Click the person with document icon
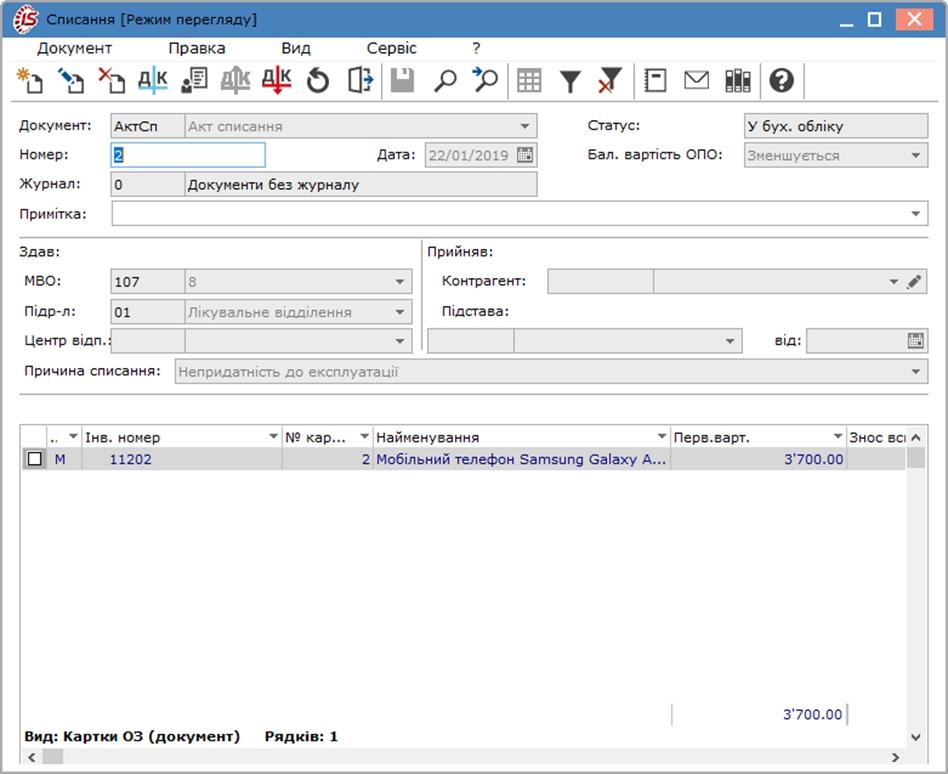The height and width of the screenshot is (774, 948). tap(194, 80)
